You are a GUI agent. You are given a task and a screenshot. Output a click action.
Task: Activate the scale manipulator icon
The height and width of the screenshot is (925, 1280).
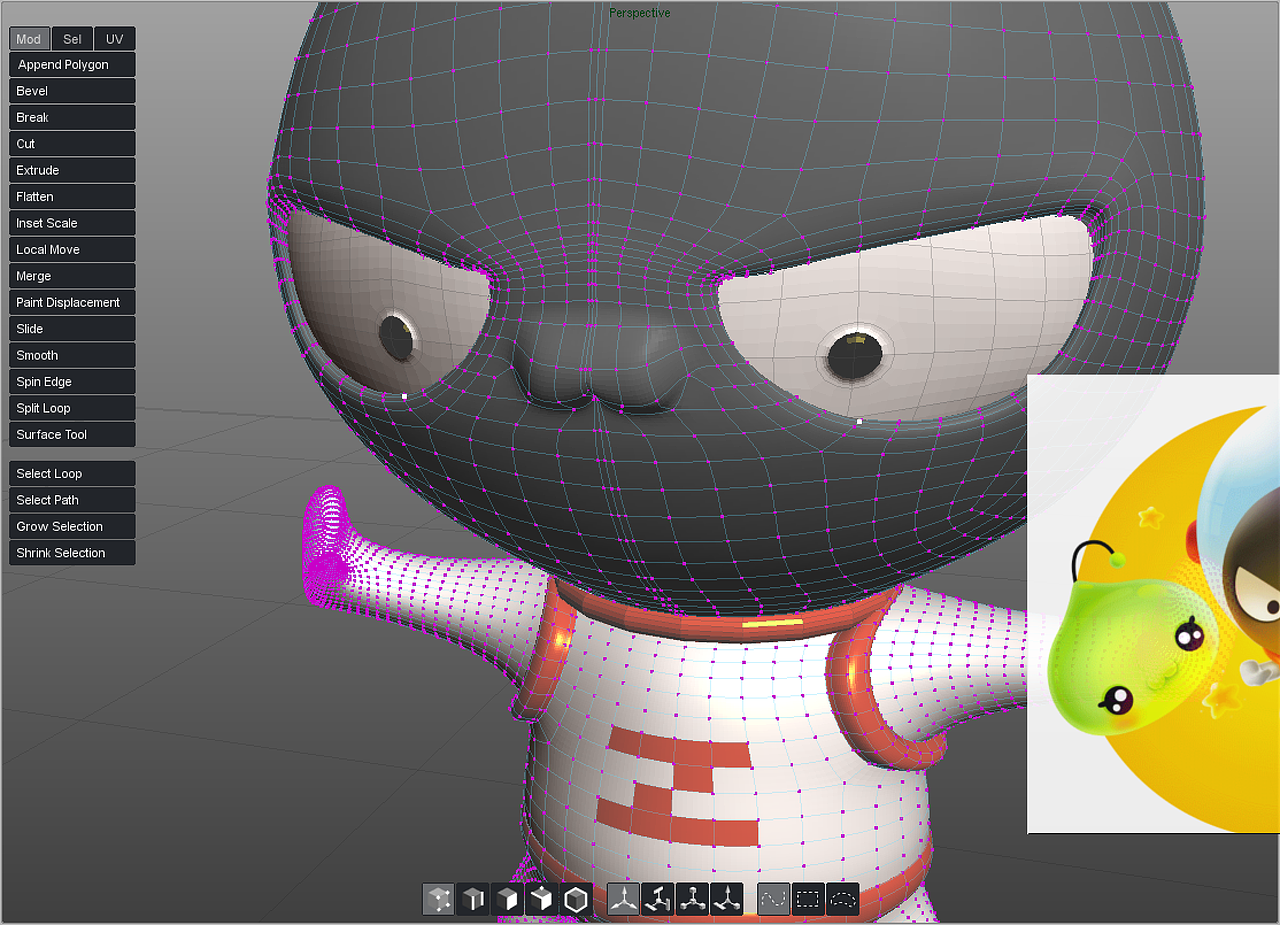click(x=692, y=899)
